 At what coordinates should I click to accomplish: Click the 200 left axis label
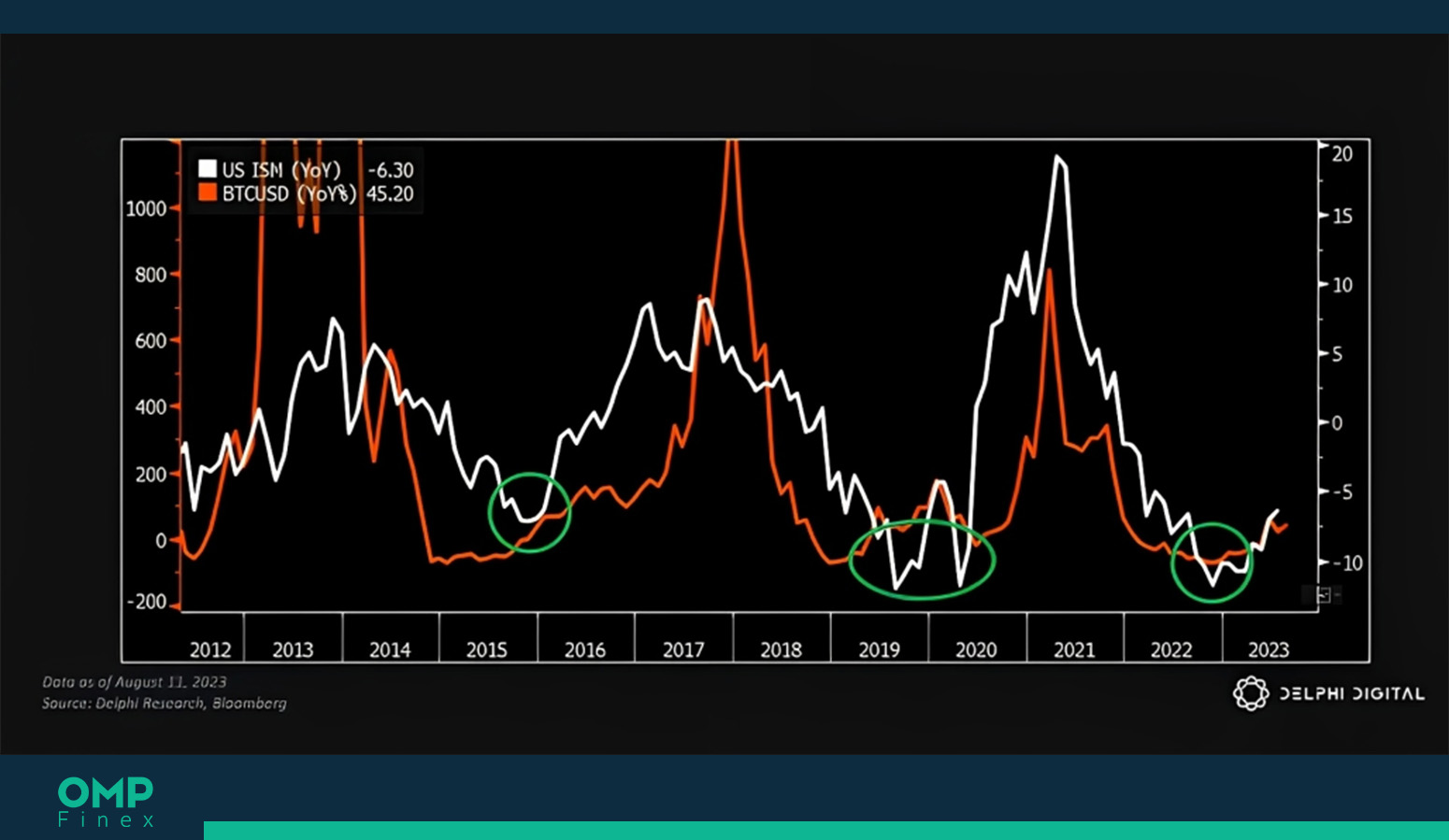pyautogui.click(x=151, y=475)
